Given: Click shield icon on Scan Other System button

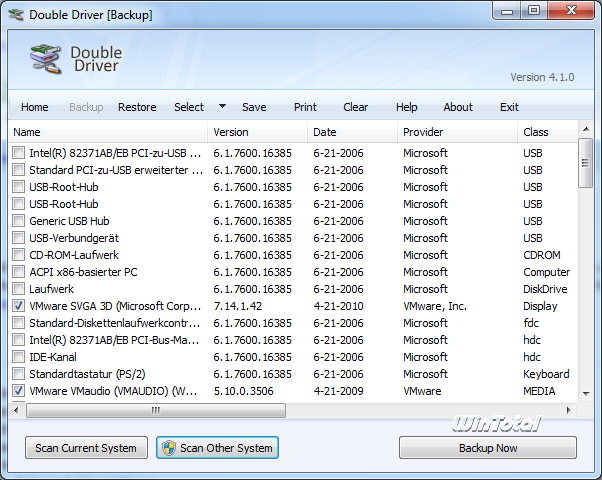Looking at the screenshot, I should point(169,448).
